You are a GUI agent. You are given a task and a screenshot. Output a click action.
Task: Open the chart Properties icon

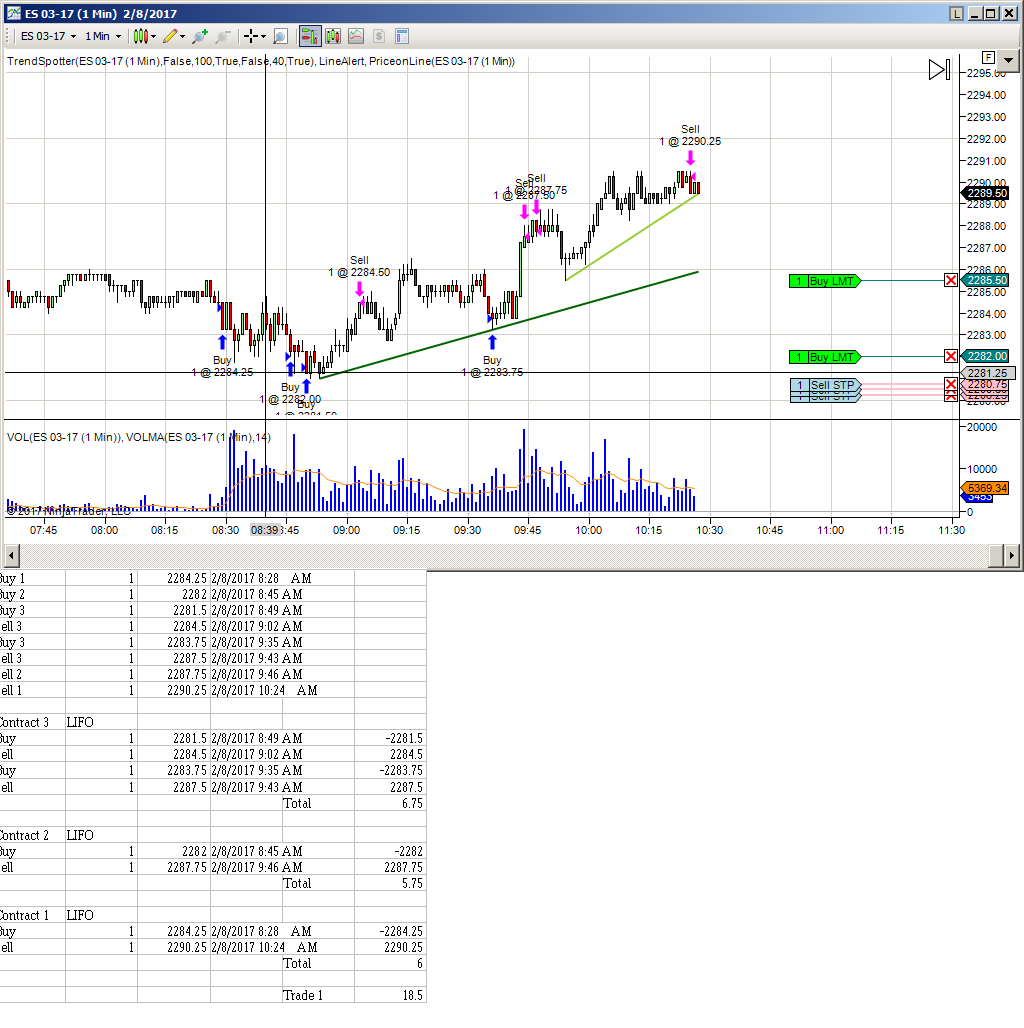click(x=402, y=36)
